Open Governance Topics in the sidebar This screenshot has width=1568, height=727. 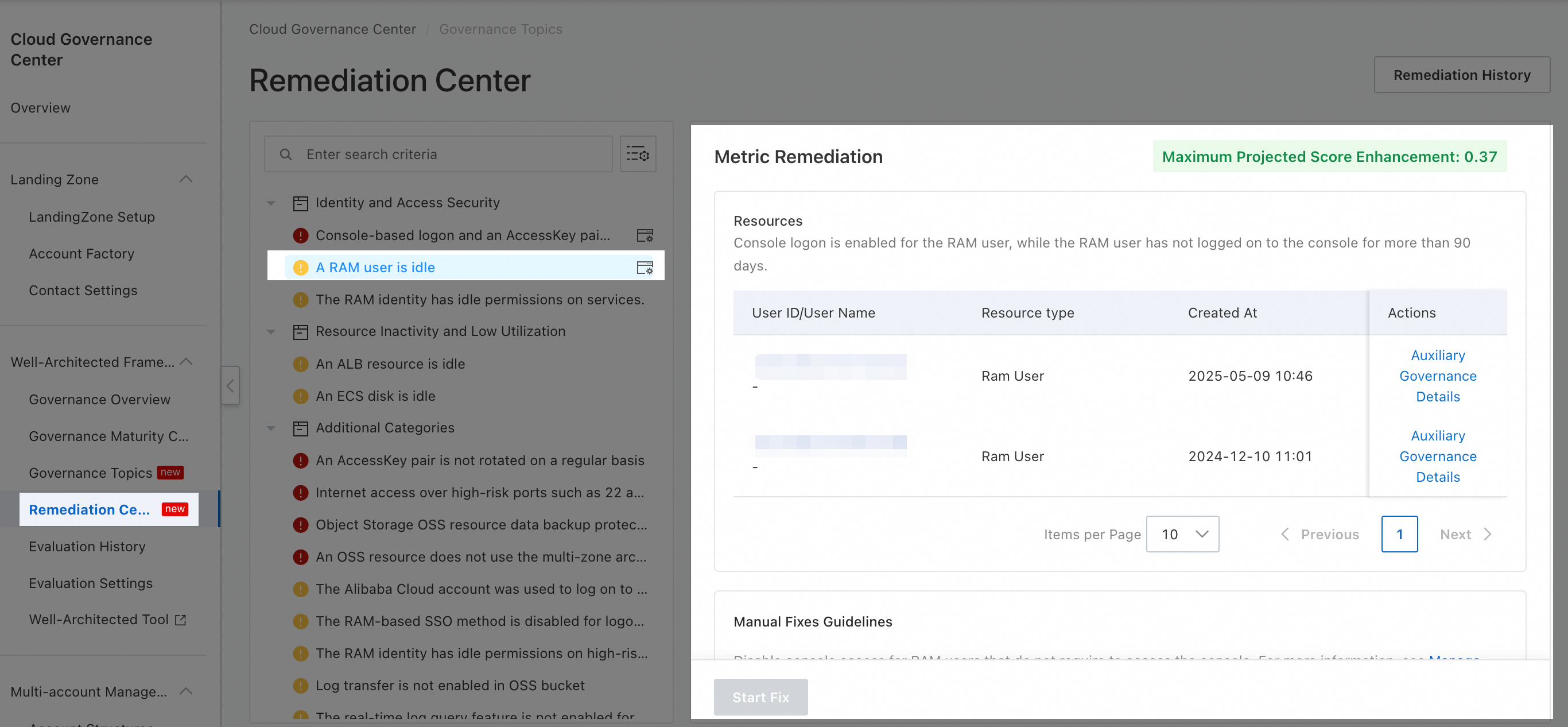click(x=91, y=473)
